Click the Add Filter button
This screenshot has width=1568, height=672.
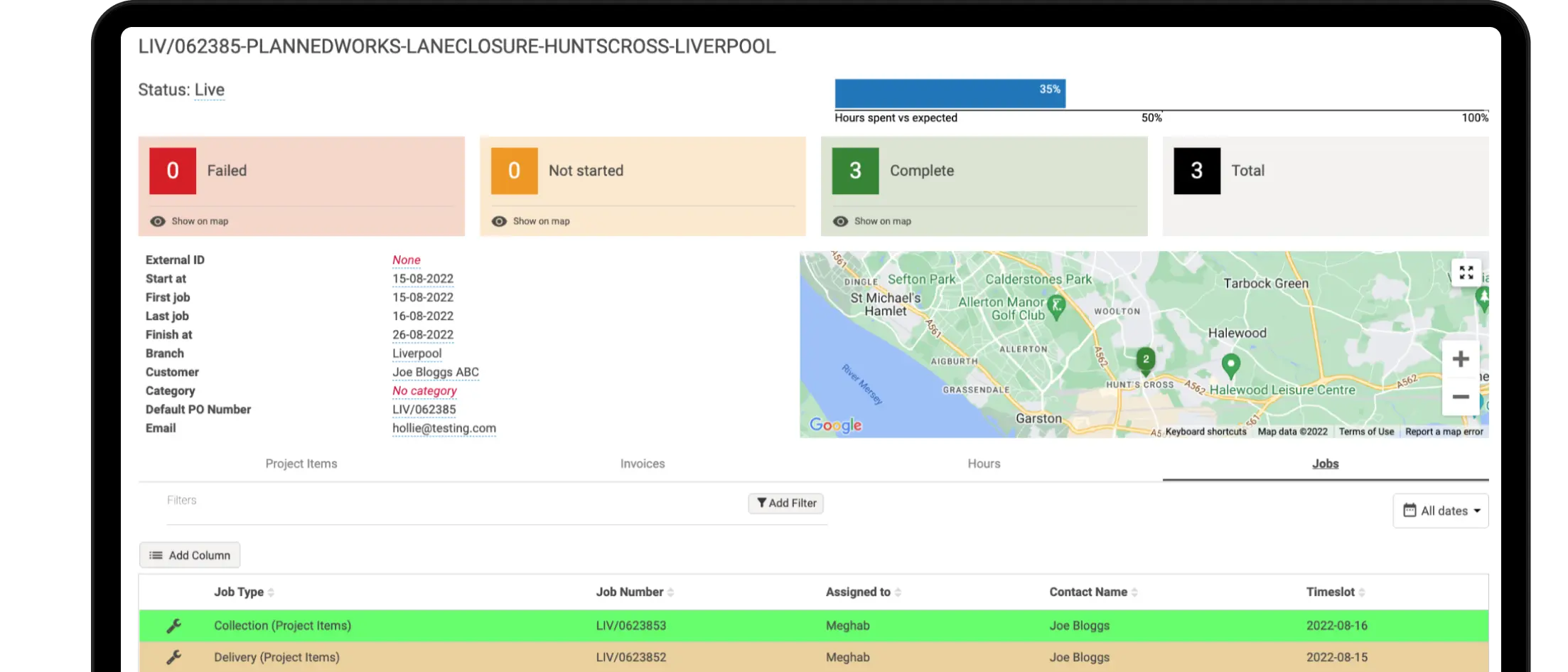pos(785,503)
